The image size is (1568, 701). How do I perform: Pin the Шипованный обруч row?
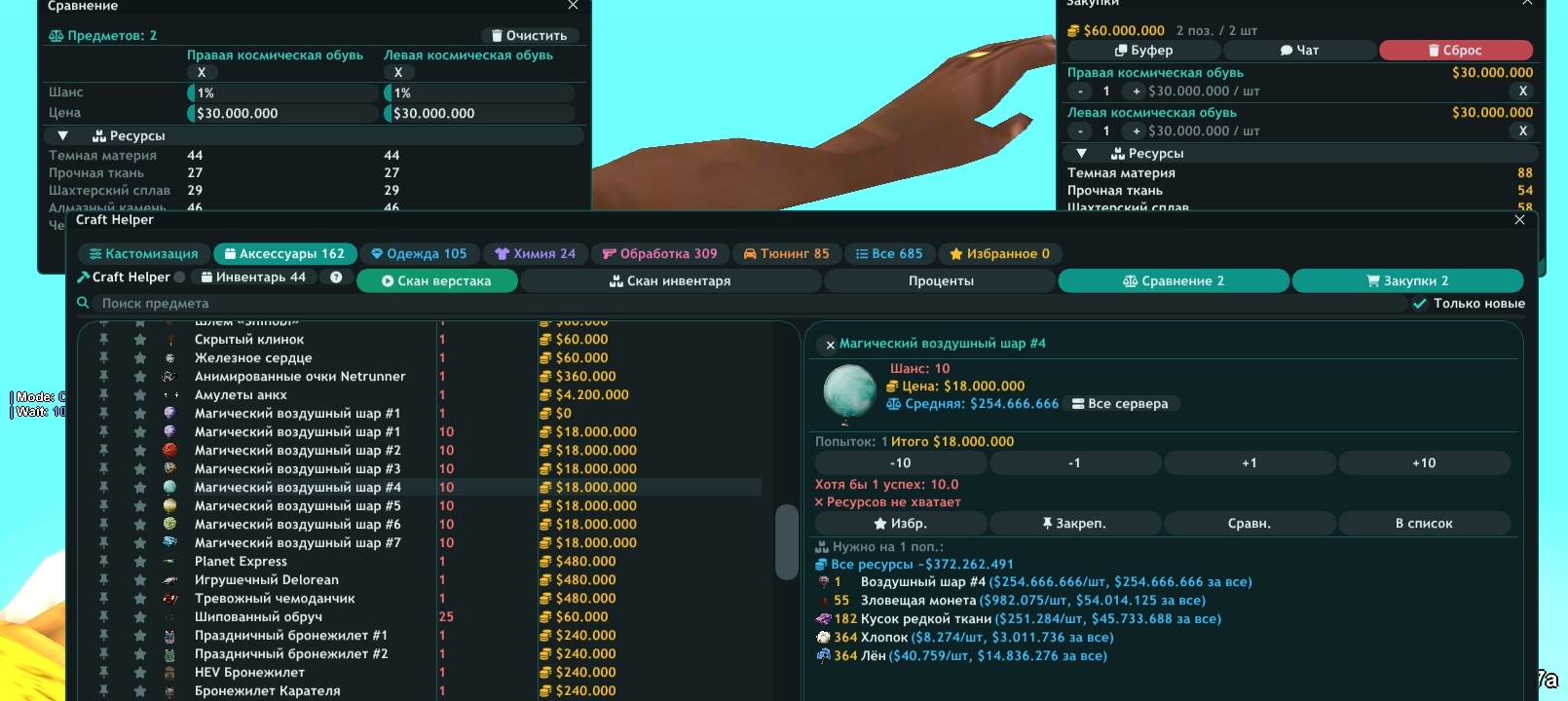click(x=103, y=617)
